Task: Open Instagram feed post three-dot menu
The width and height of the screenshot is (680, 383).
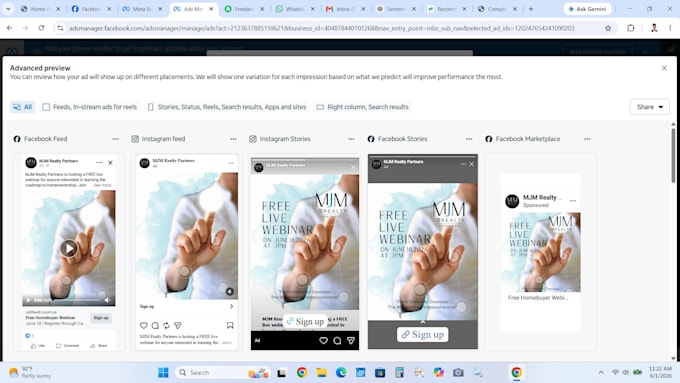Action: 231,163
